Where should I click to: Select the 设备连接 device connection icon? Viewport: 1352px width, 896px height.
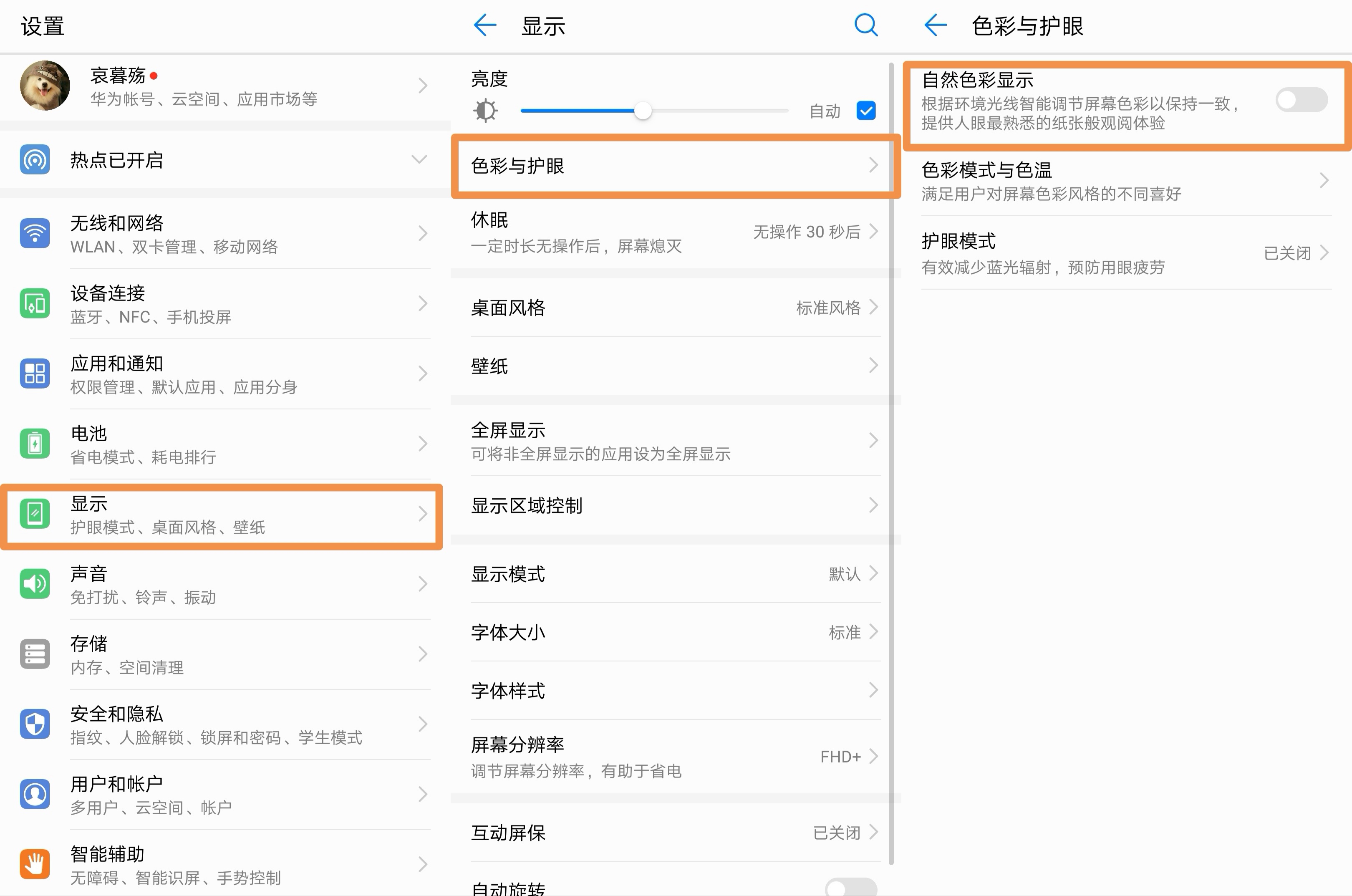(35, 303)
